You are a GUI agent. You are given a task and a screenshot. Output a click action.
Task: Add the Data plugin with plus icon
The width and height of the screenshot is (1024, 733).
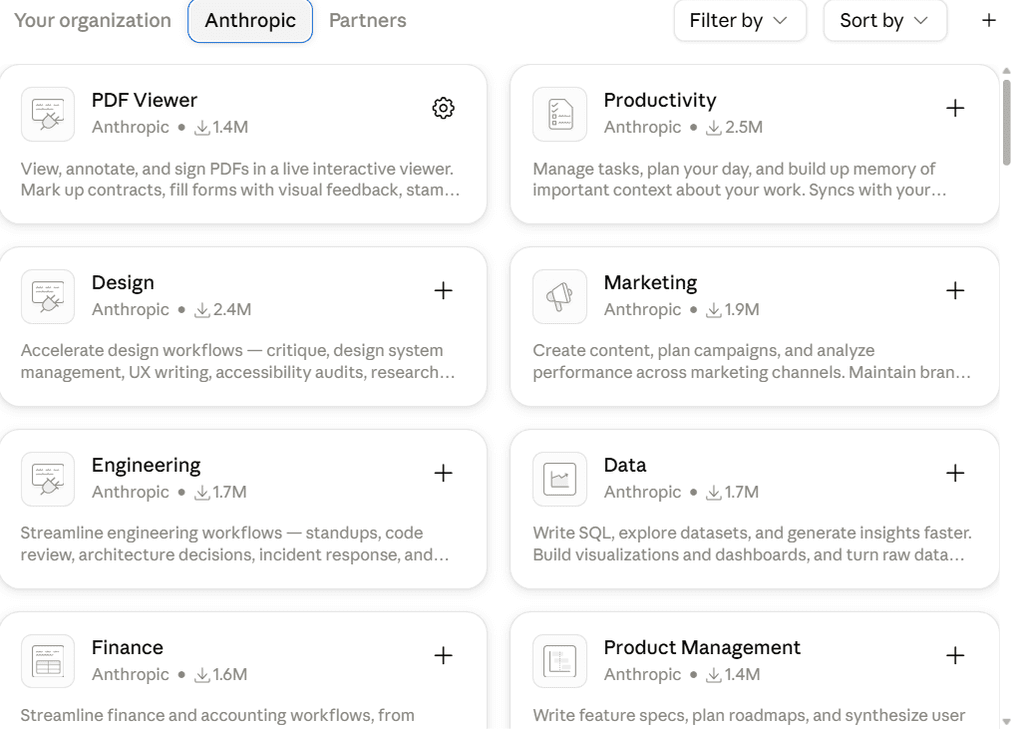coord(955,472)
